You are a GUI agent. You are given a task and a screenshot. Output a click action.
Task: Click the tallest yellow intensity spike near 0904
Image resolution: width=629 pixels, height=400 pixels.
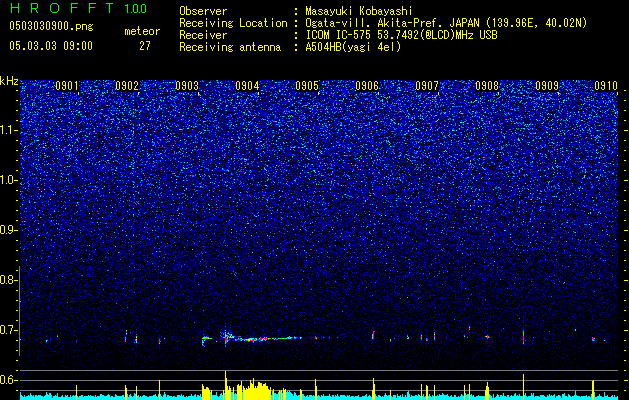tap(225, 384)
